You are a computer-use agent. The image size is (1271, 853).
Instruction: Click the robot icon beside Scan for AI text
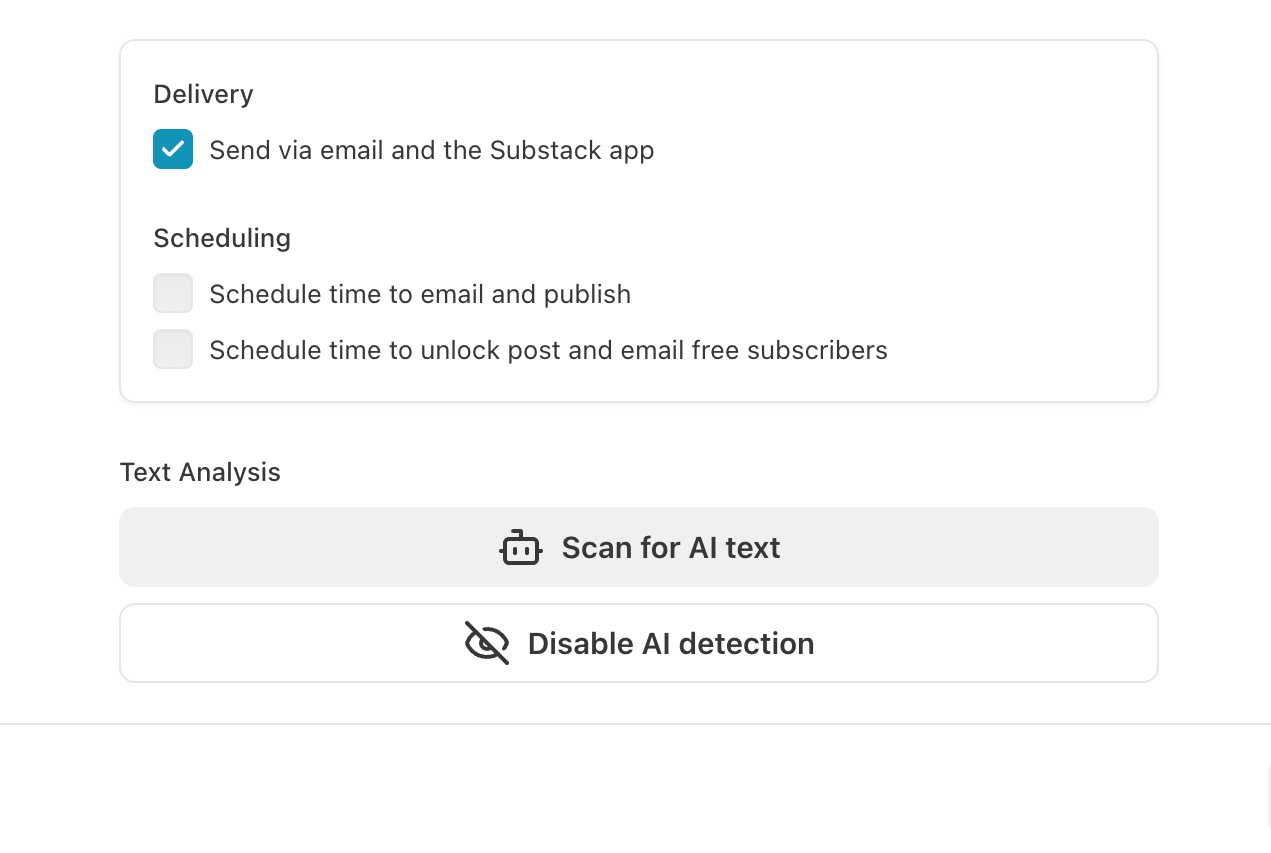521,548
